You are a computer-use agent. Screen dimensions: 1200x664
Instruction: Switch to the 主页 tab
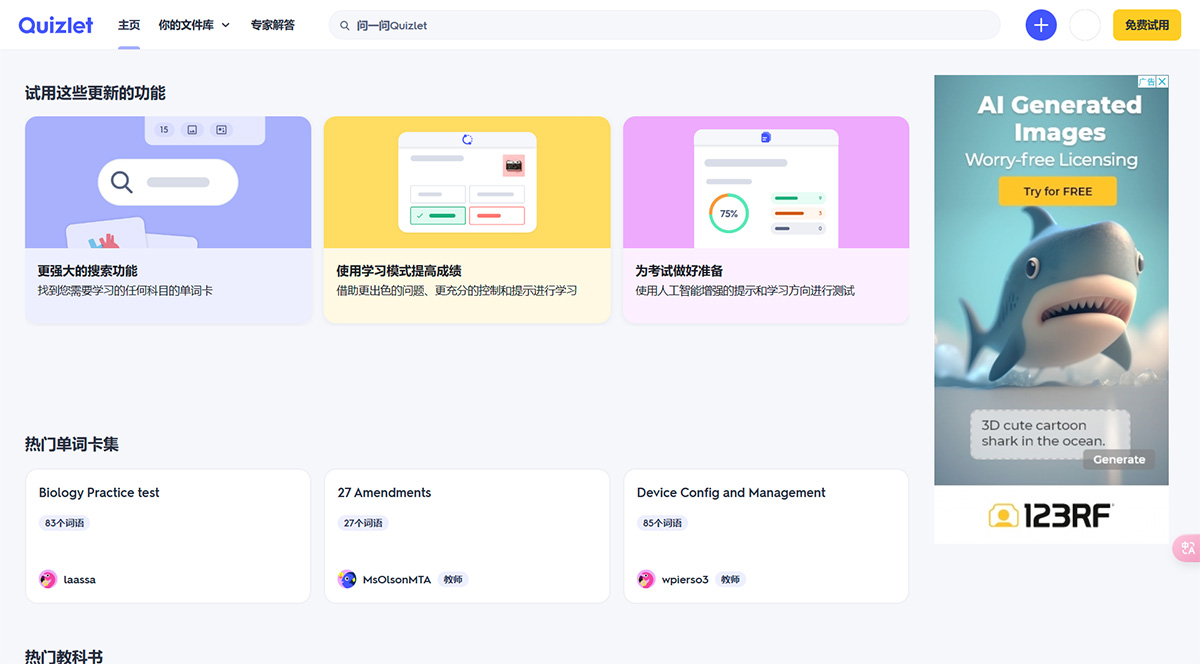[x=128, y=24]
